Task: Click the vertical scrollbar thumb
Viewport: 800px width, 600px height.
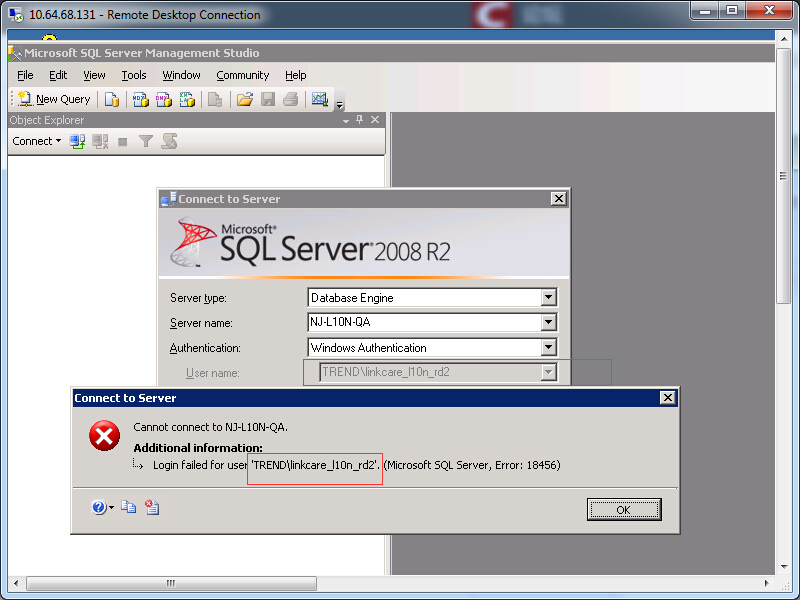Action: point(784,177)
